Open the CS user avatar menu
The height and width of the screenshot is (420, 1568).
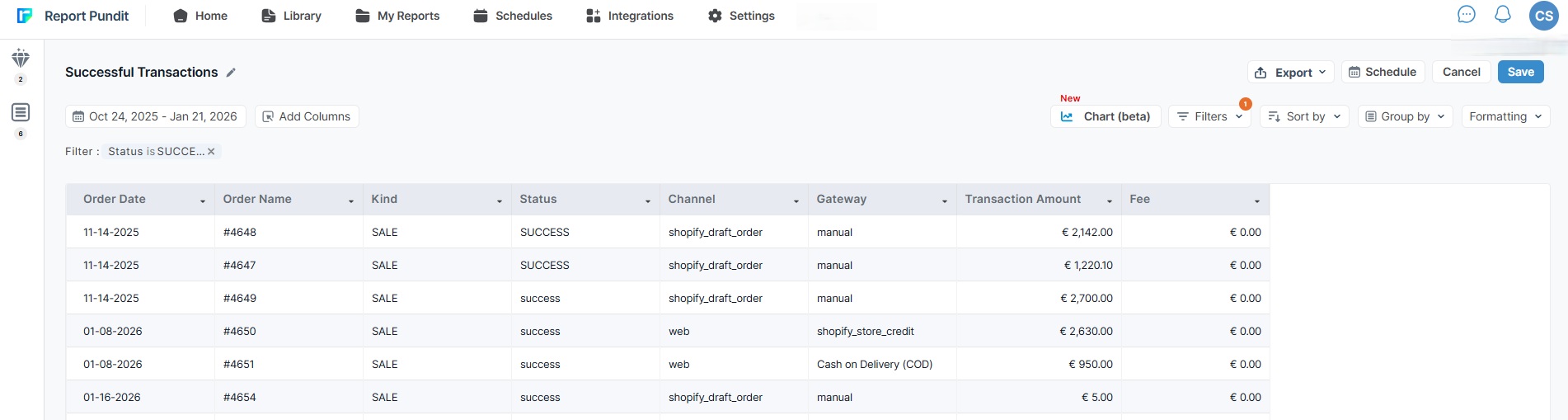pos(1543,16)
